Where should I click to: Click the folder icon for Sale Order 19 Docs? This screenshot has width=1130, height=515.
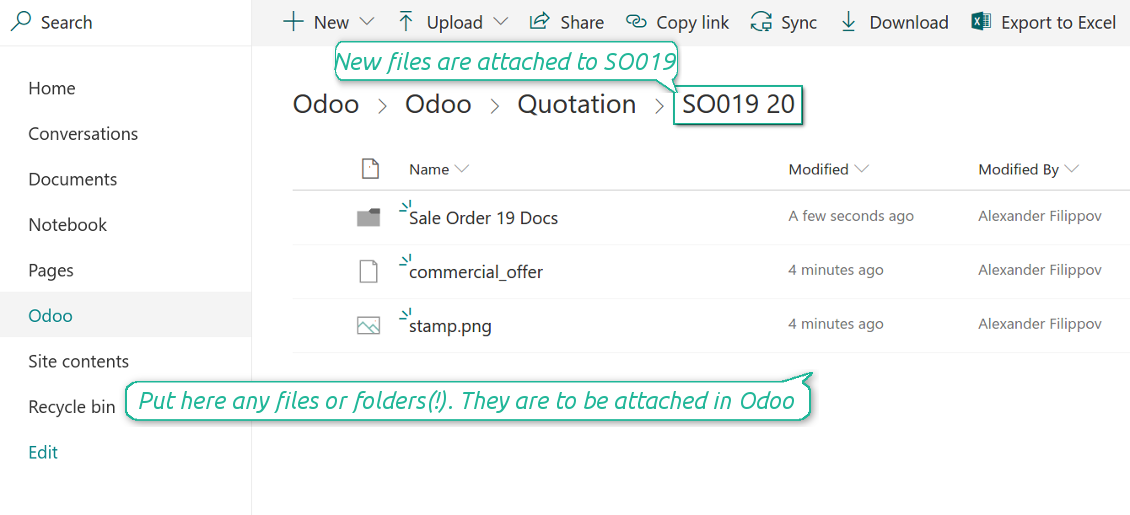tap(369, 217)
